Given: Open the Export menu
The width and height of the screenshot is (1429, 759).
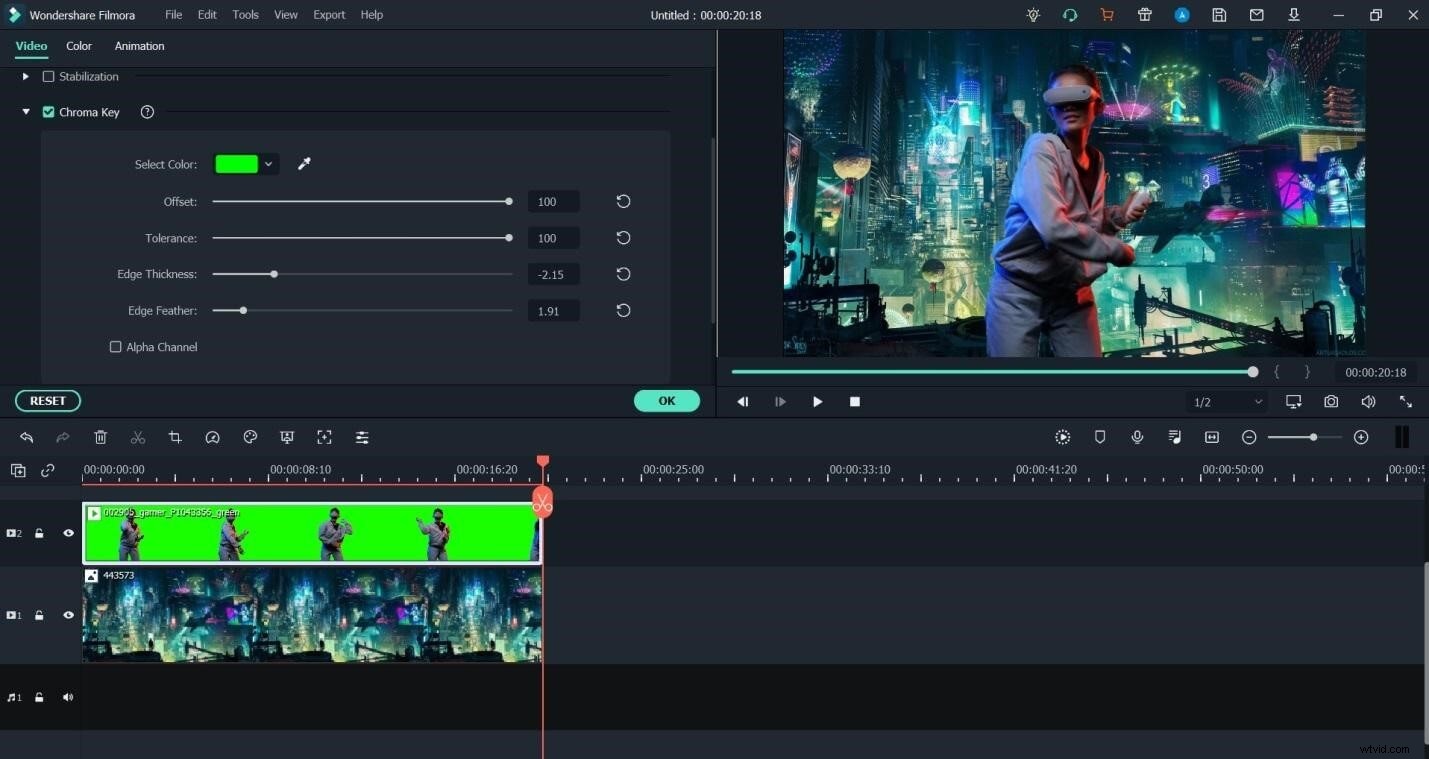Looking at the screenshot, I should pos(329,14).
